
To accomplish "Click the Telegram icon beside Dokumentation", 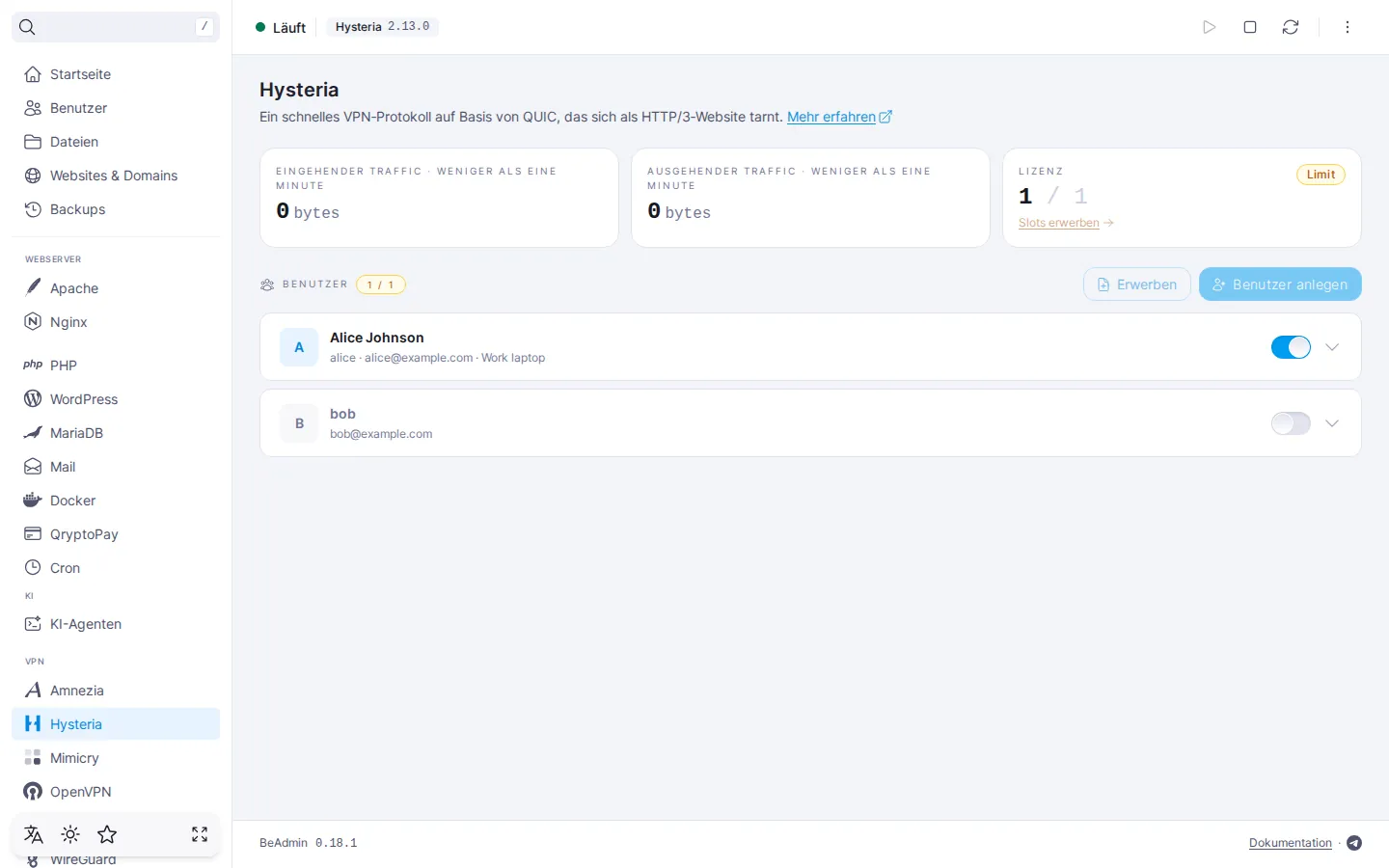I will click(1354, 843).
